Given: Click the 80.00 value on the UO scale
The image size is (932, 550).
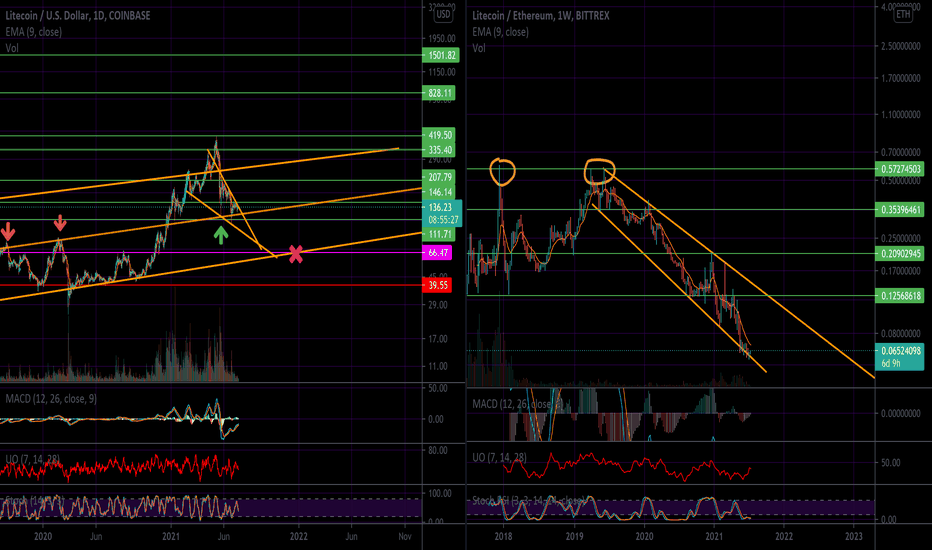Looking at the screenshot, I should (437, 451).
